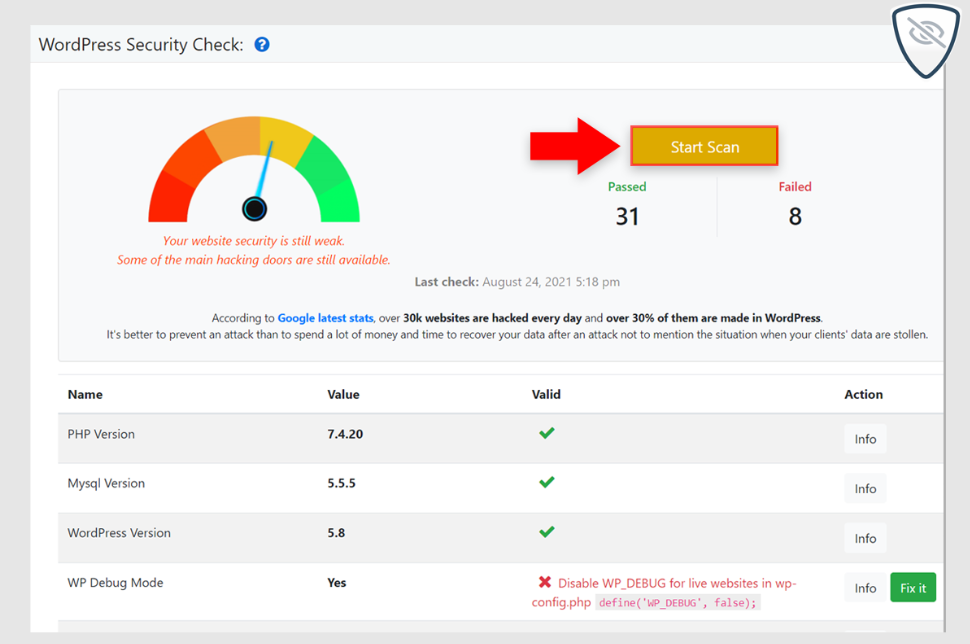Open Info for PHP Version
Image resolution: width=970 pixels, height=644 pixels.
[x=864, y=438]
